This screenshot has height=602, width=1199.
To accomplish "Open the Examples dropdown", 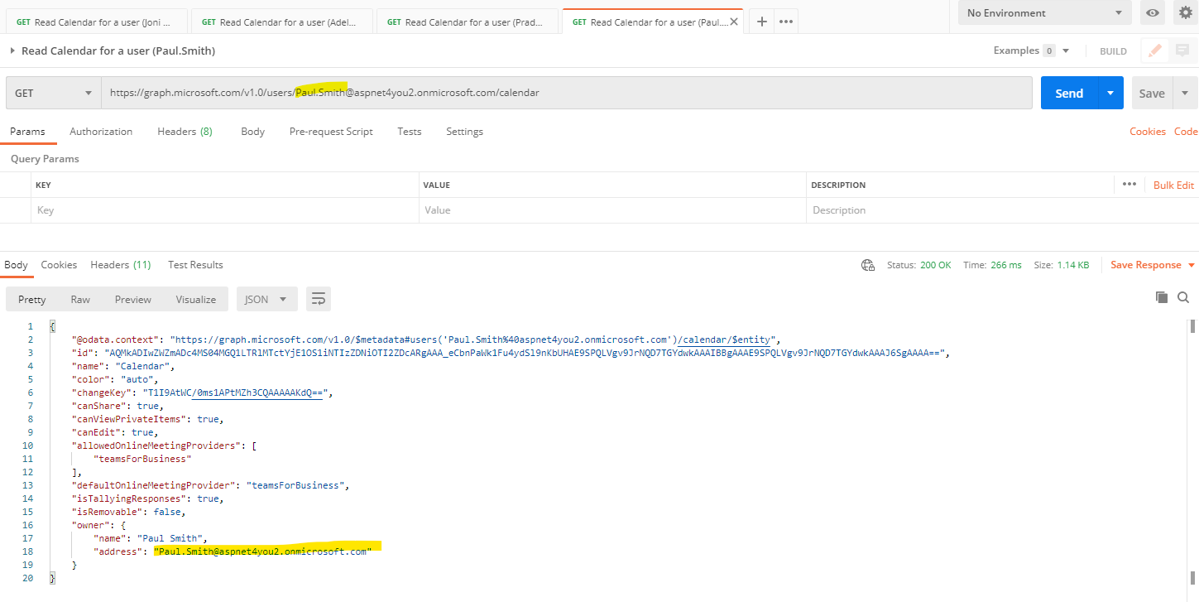I will tap(1031, 51).
